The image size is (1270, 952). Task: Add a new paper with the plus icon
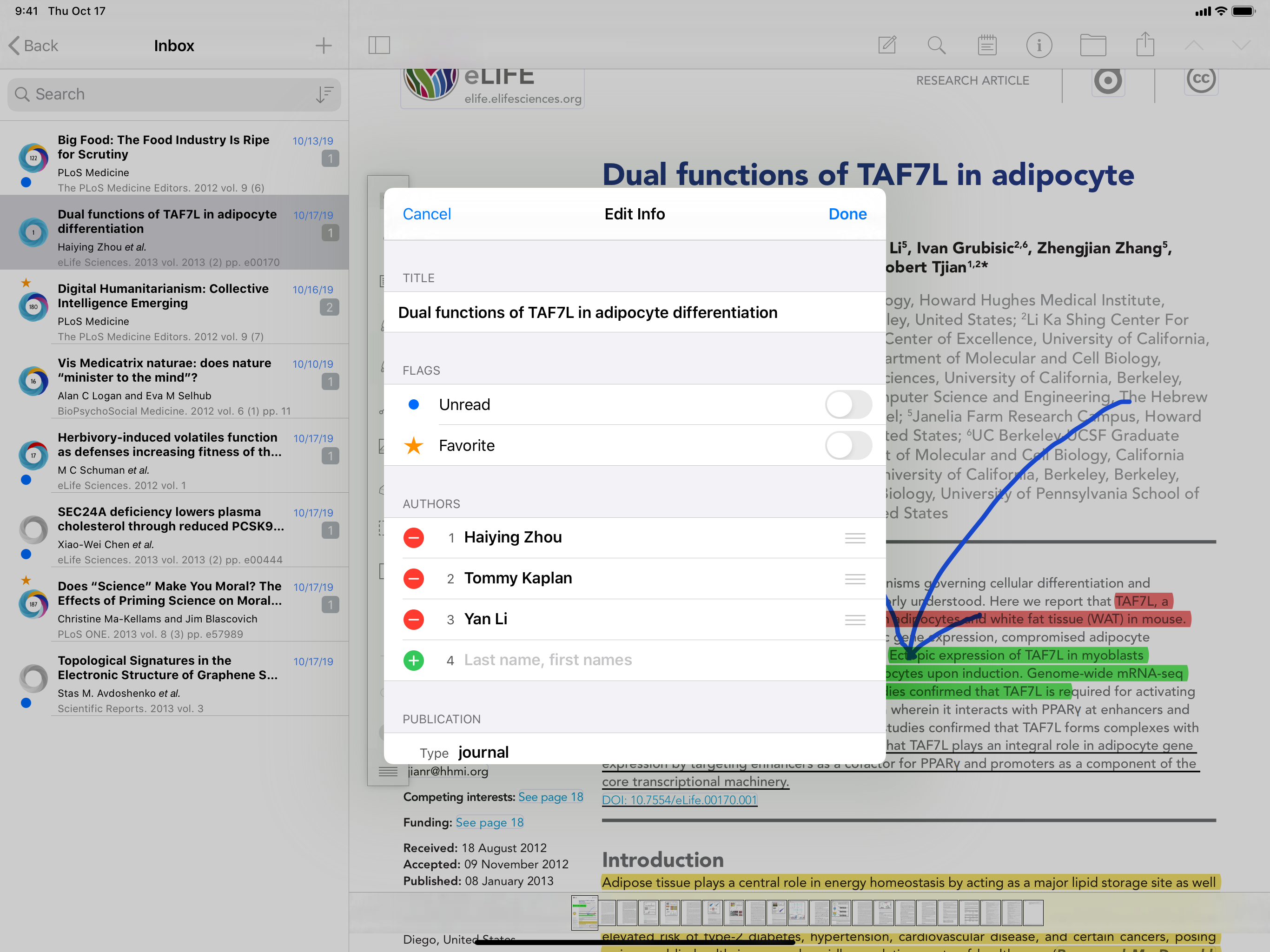pyautogui.click(x=324, y=46)
